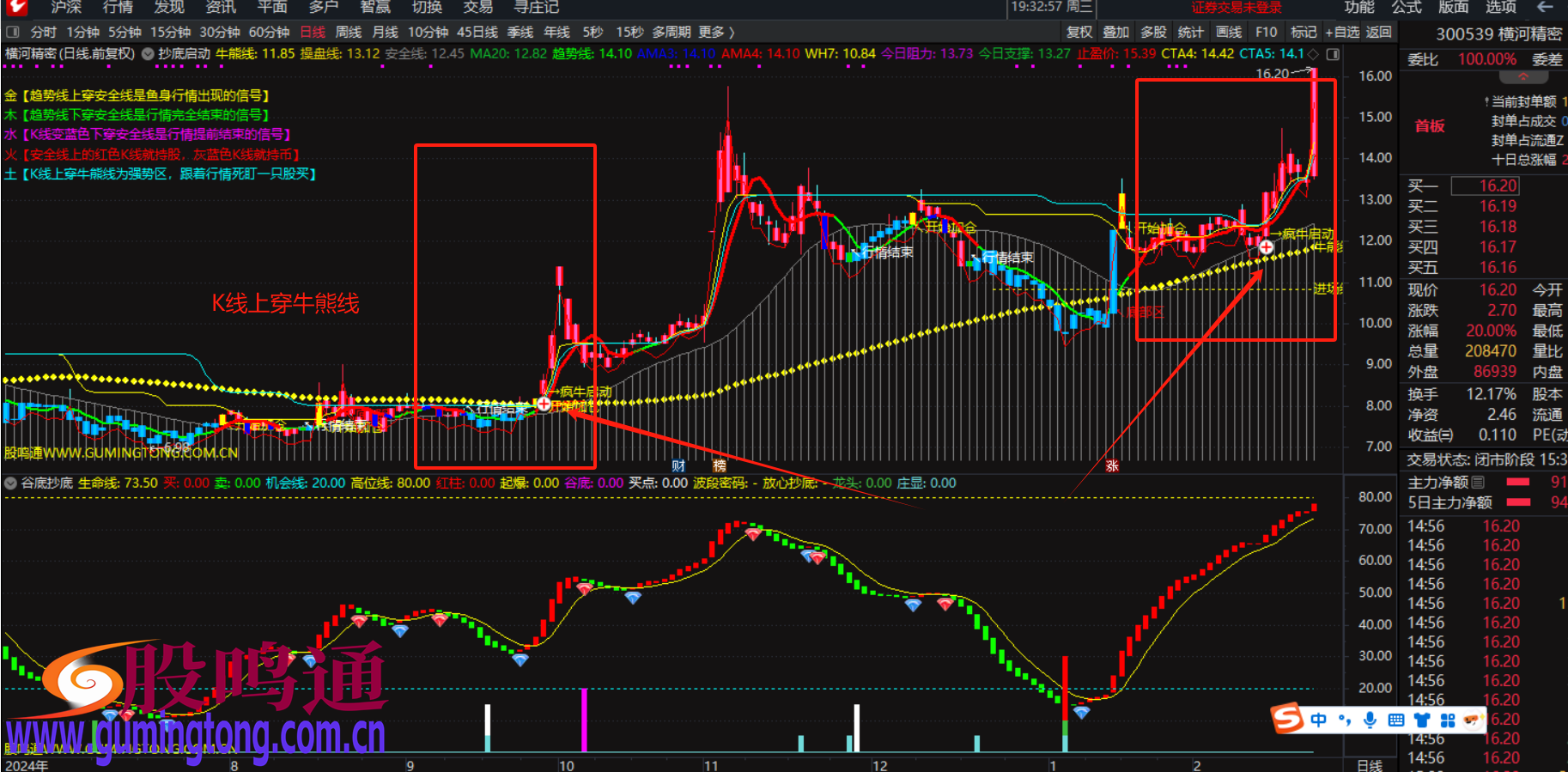This screenshot has width=1568, height=772.
Task: Click the diamond icon after CTA5 value
Action: 1313,54
